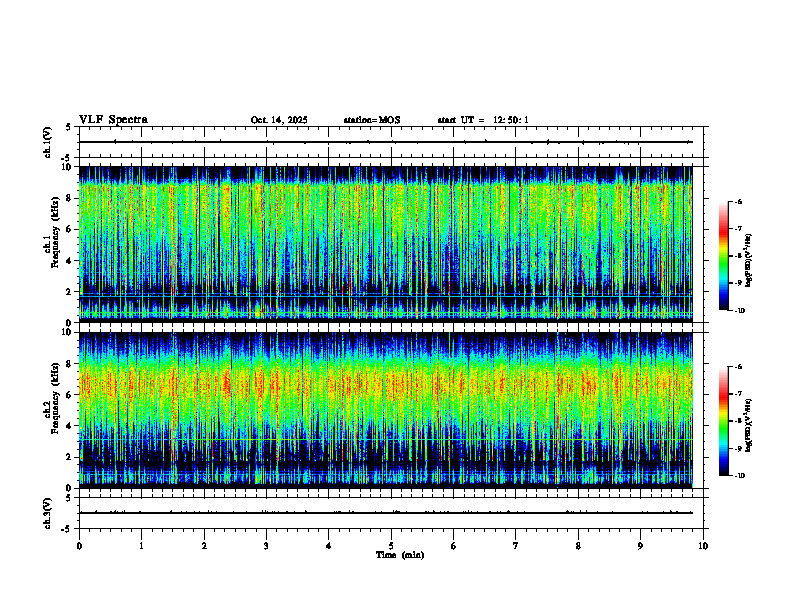Click the ch.1 voltage waveform trace
Image resolution: width=792 pixels, height=612 pixels.
click(386, 142)
